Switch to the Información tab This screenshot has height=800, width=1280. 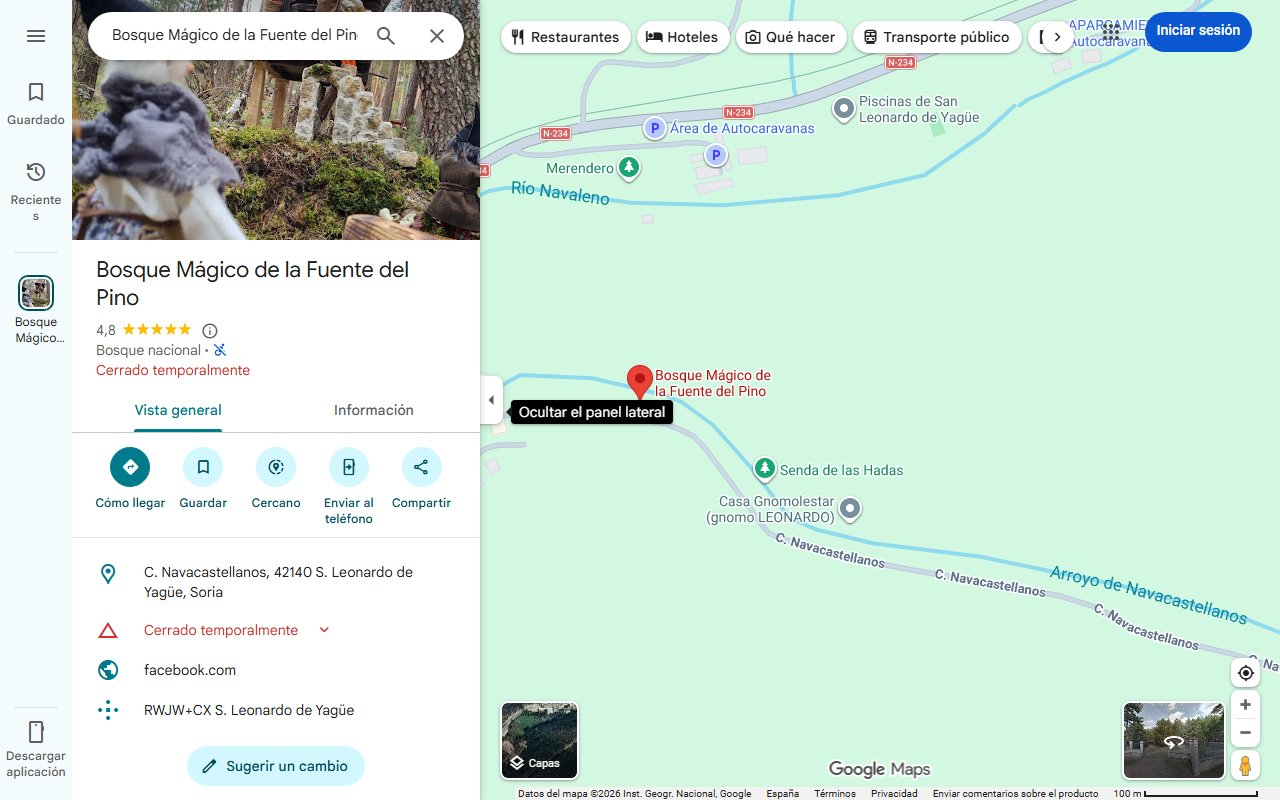pos(374,410)
